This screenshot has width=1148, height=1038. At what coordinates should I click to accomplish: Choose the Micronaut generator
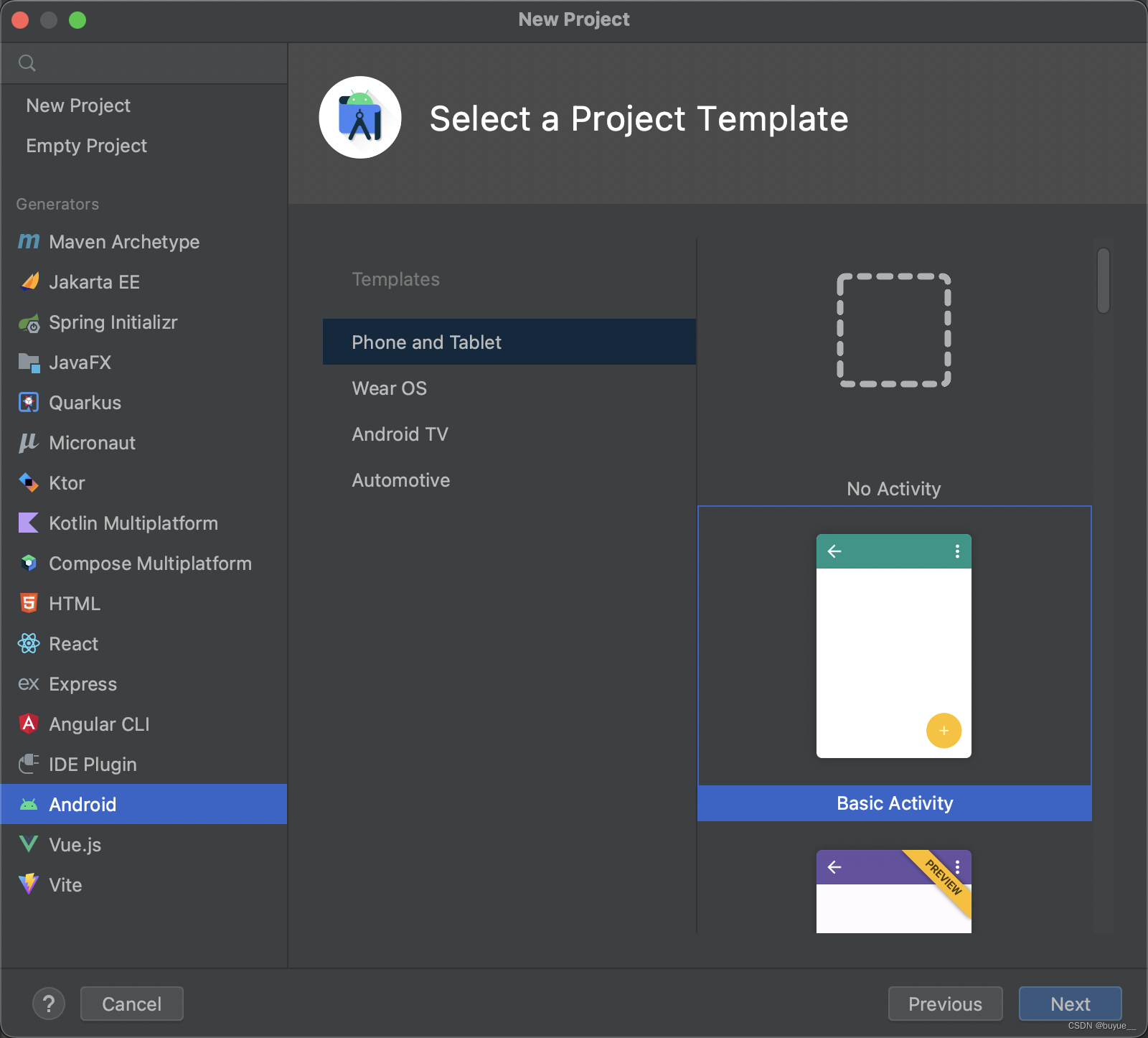(143, 443)
